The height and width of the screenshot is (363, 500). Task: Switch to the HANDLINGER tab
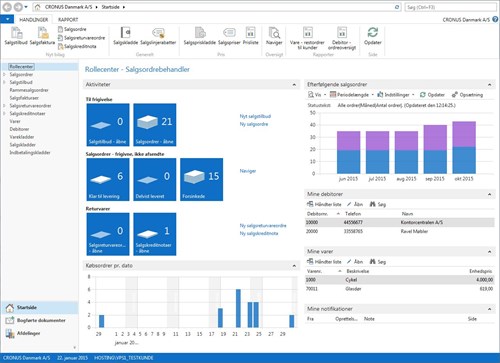tap(34, 20)
